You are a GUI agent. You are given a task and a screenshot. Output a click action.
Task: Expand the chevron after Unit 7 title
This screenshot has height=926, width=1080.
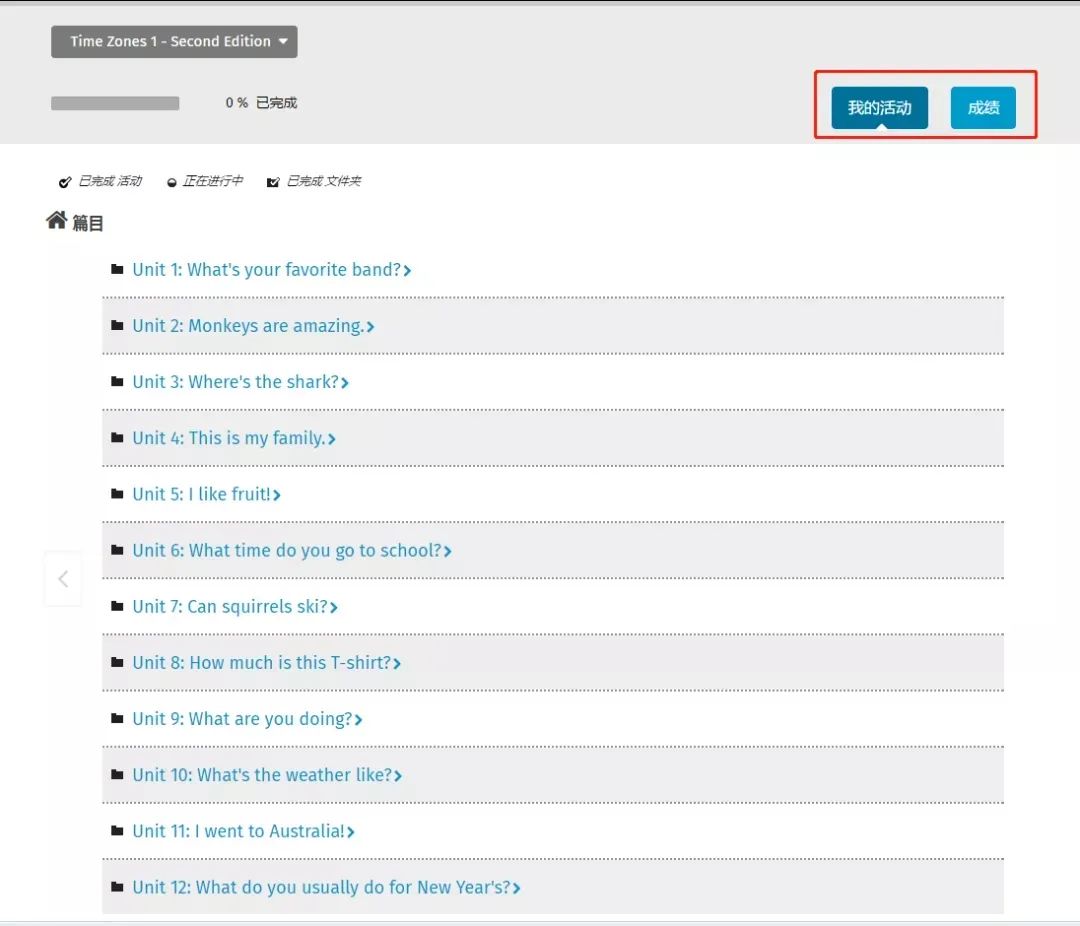[333, 608]
